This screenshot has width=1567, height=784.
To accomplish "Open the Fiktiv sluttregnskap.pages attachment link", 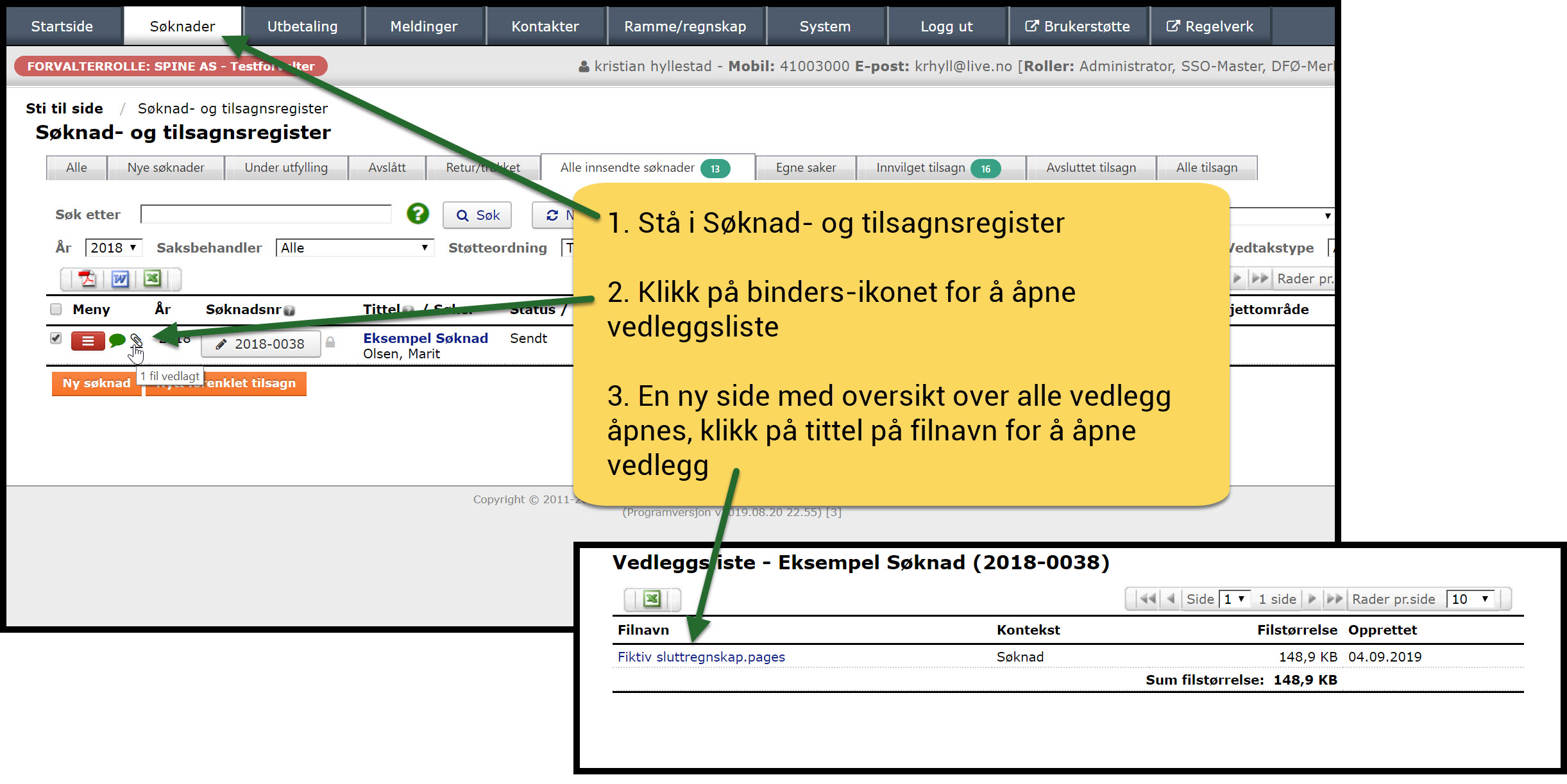I will (x=701, y=657).
